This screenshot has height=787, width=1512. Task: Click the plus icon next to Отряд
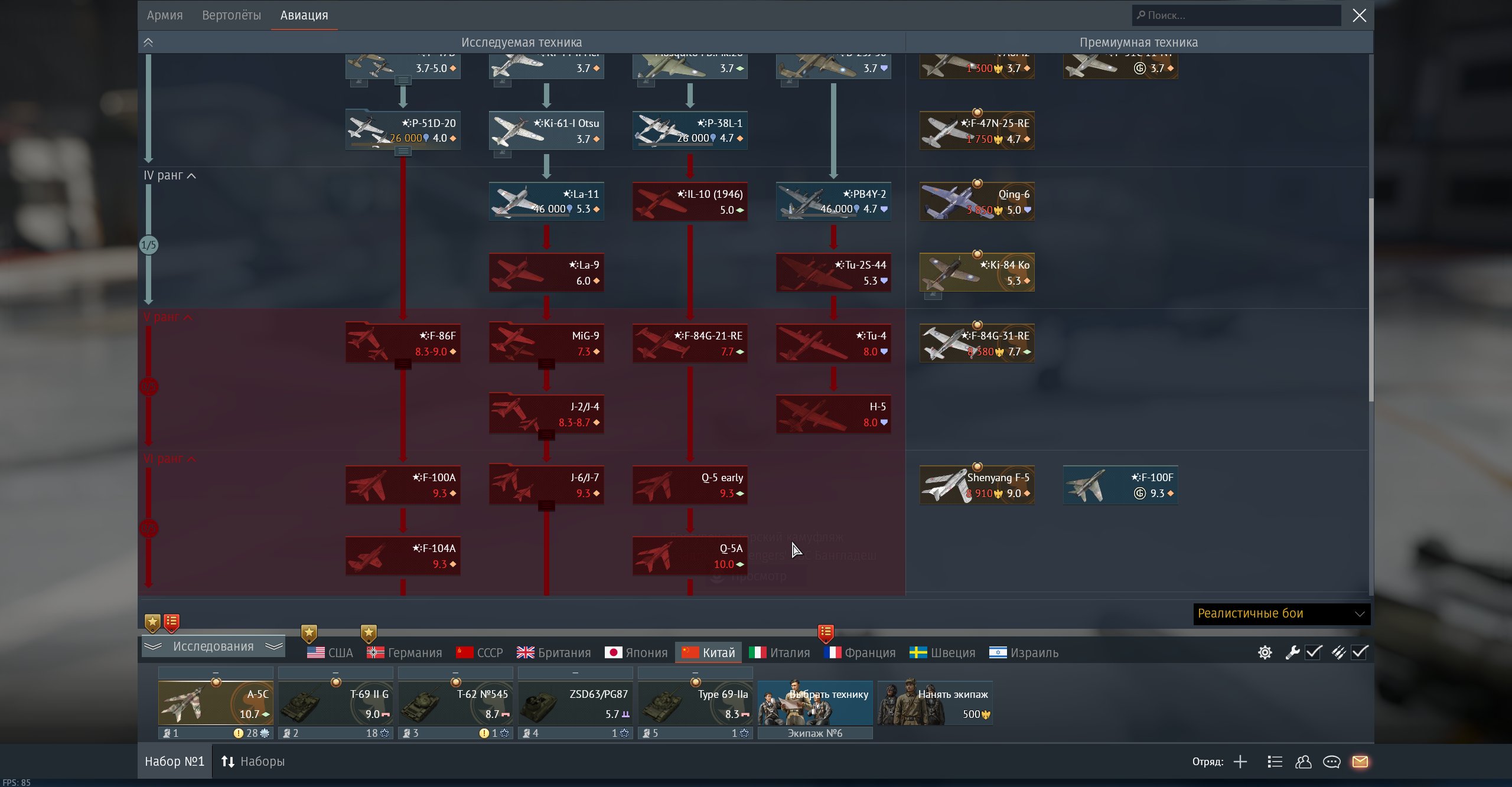tap(1240, 762)
